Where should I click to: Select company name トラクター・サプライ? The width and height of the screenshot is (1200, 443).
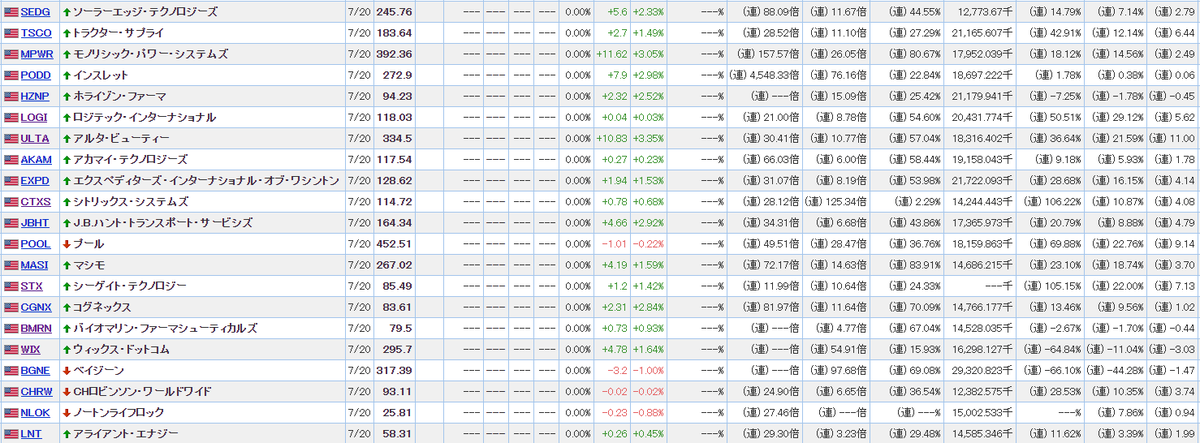point(121,34)
